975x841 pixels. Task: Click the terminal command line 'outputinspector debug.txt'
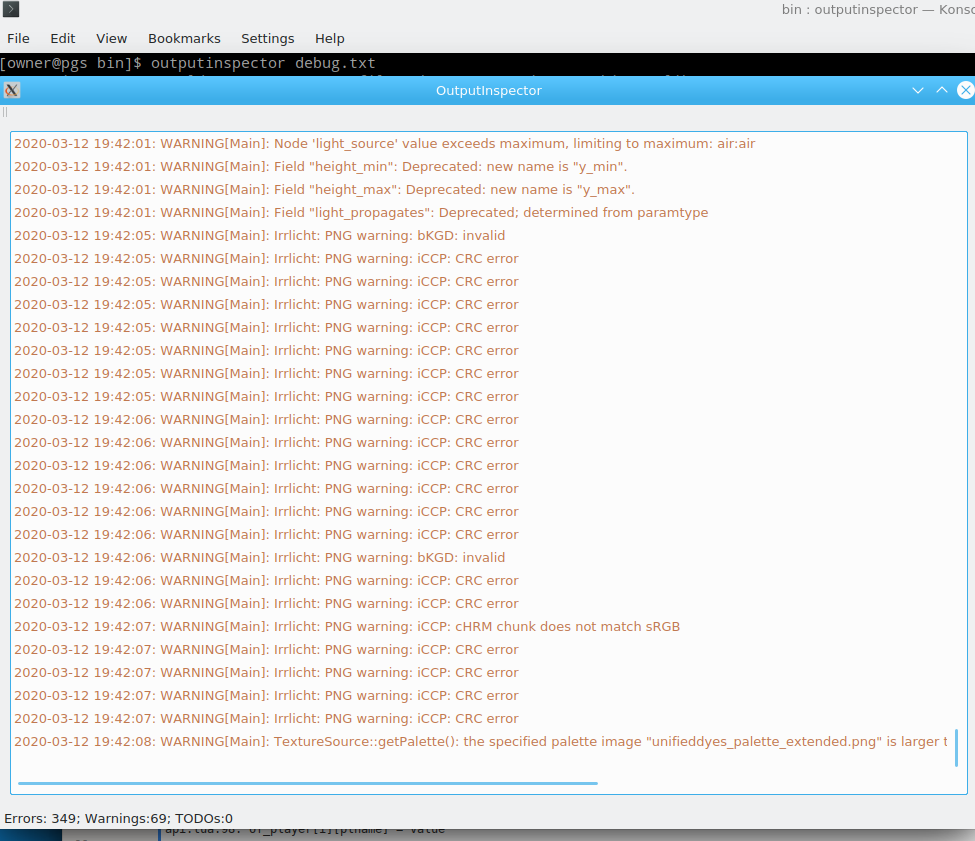coord(263,63)
